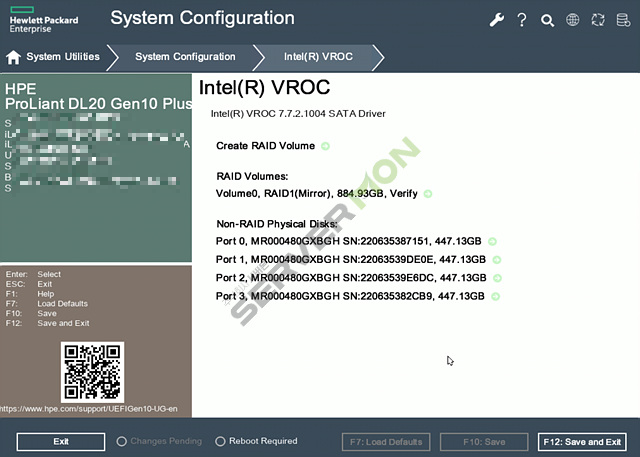640x457 pixels.
Task: Click the Exit button
Action: point(61,441)
